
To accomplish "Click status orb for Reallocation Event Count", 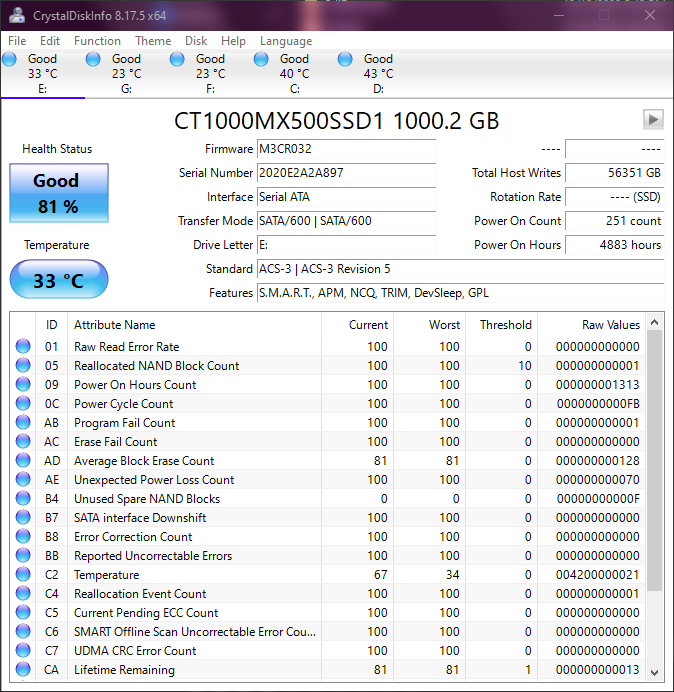I will [23, 593].
